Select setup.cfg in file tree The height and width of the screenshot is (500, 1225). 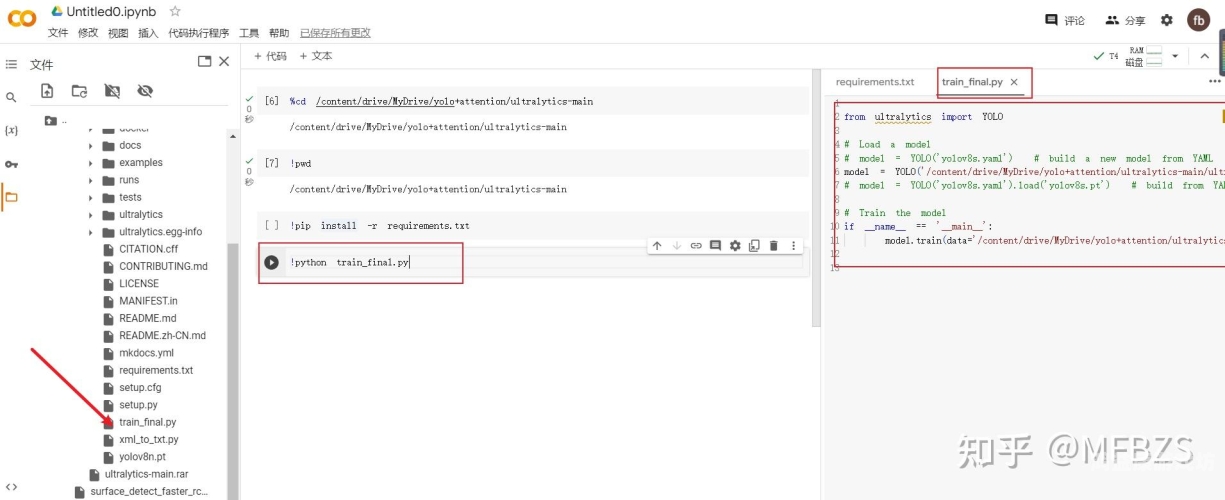(140, 387)
